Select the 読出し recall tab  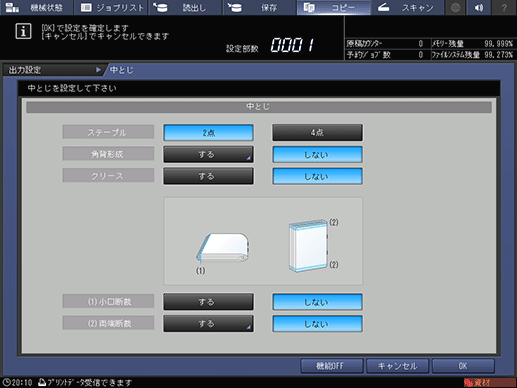185,7
